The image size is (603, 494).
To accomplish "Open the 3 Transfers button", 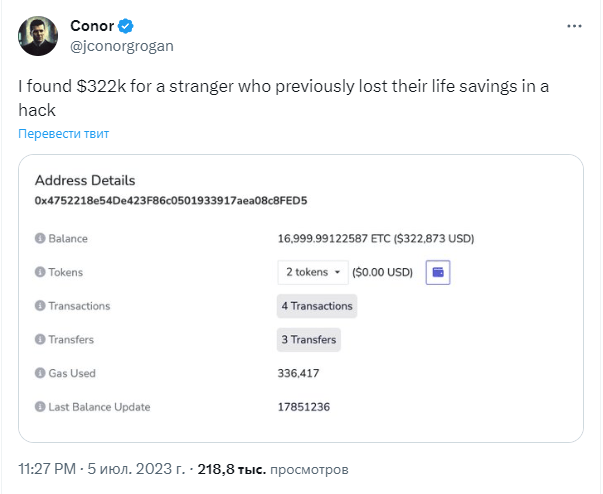I will point(309,340).
